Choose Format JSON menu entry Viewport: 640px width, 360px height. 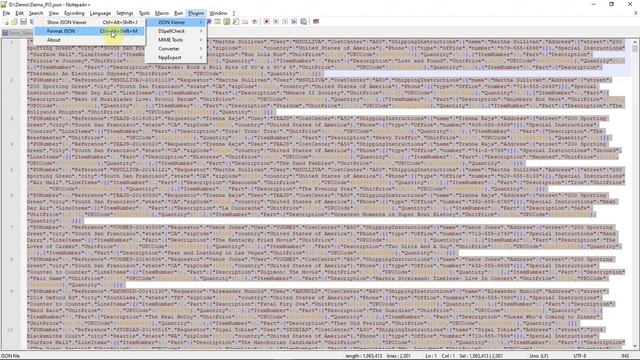tap(89, 31)
